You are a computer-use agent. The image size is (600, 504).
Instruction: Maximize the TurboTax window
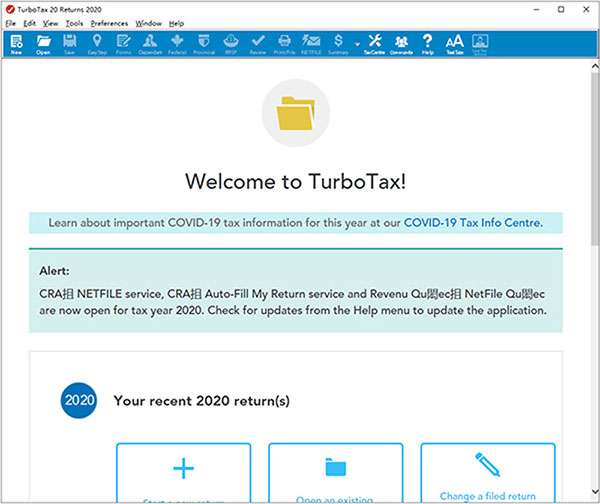pyautogui.click(x=561, y=9)
